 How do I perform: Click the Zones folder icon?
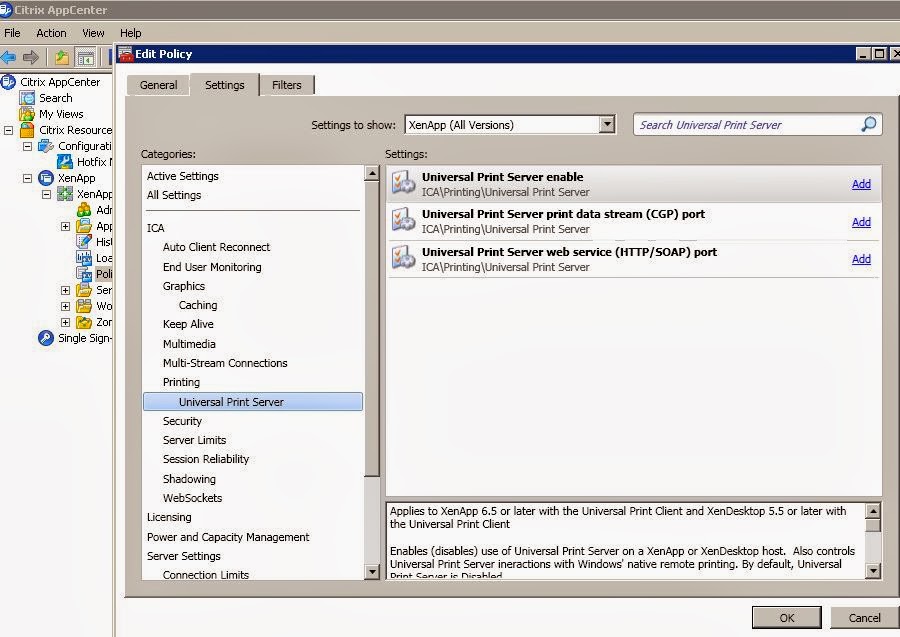[x=84, y=323]
